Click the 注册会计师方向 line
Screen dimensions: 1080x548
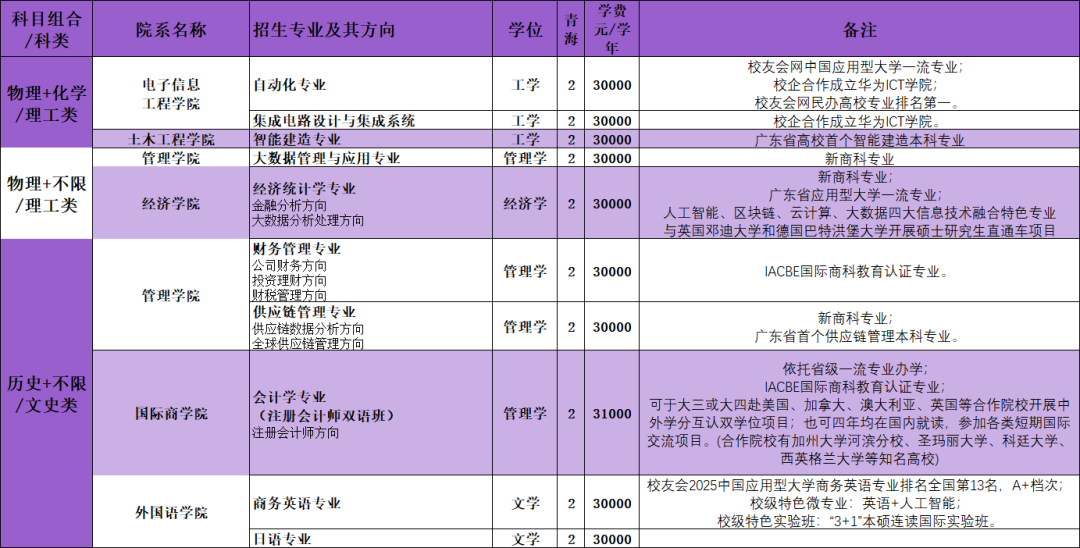click(295, 432)
